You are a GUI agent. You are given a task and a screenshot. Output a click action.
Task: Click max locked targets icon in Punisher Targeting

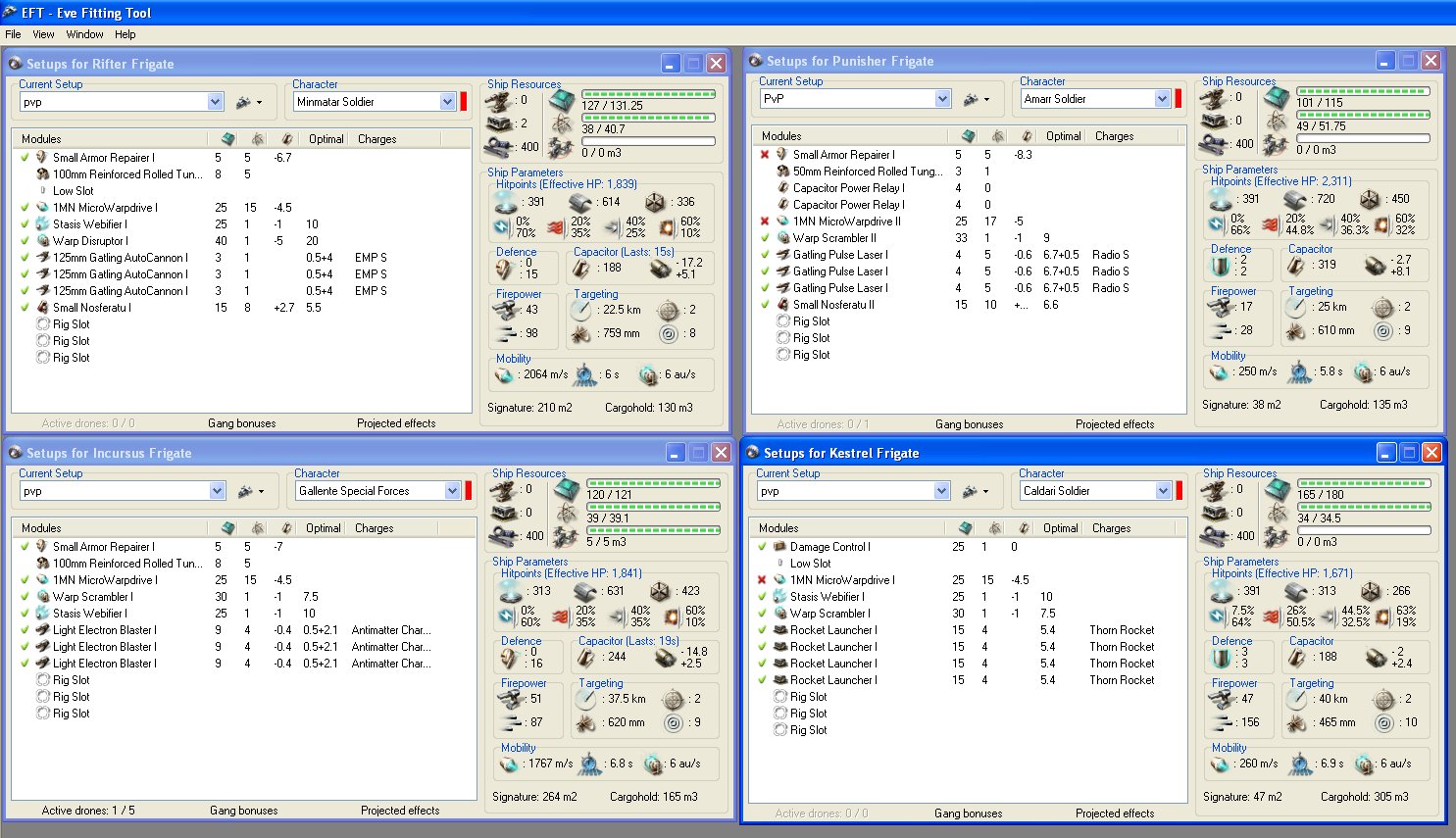coord(1382,307)
